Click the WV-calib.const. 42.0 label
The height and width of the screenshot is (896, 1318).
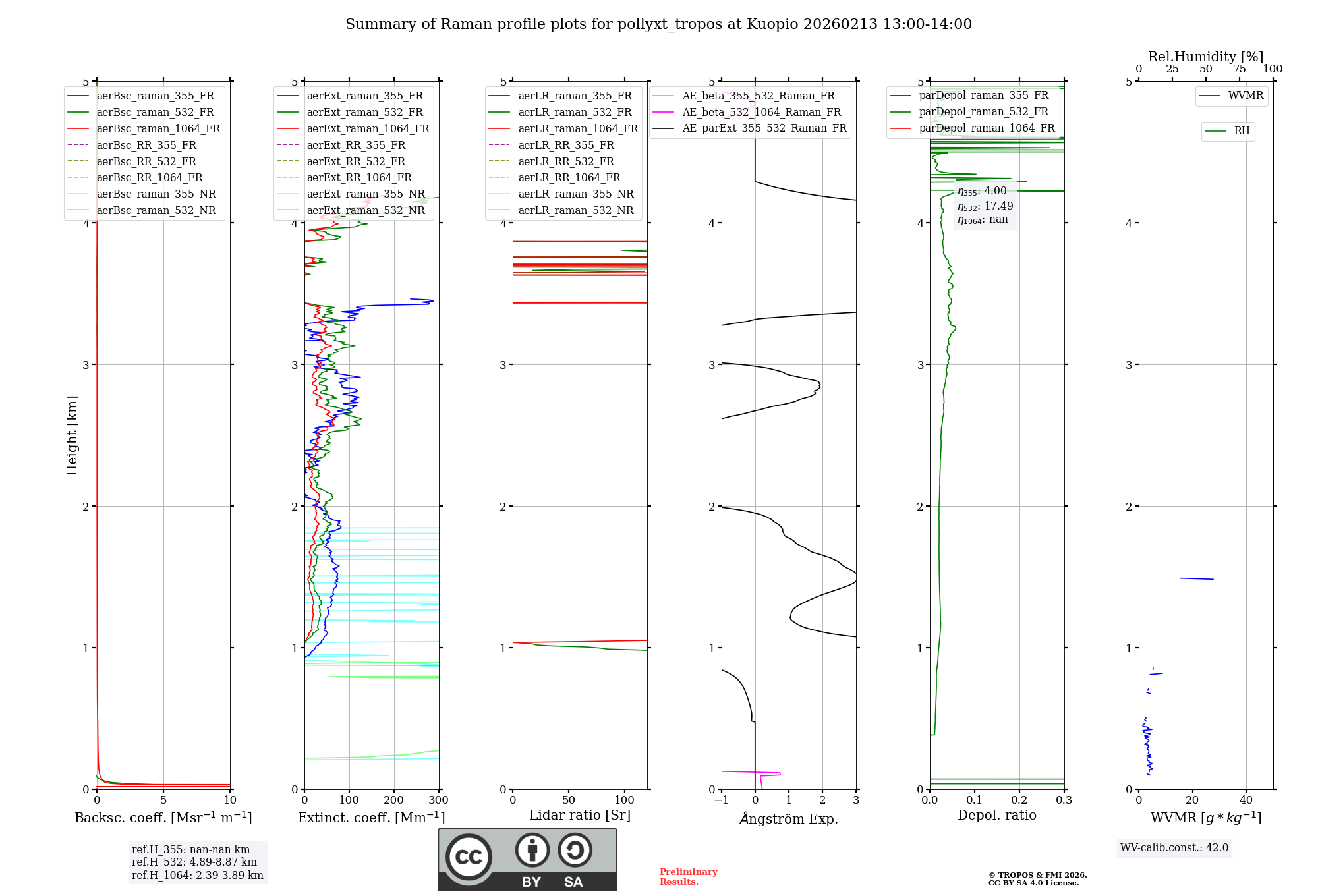[1174, 848]
